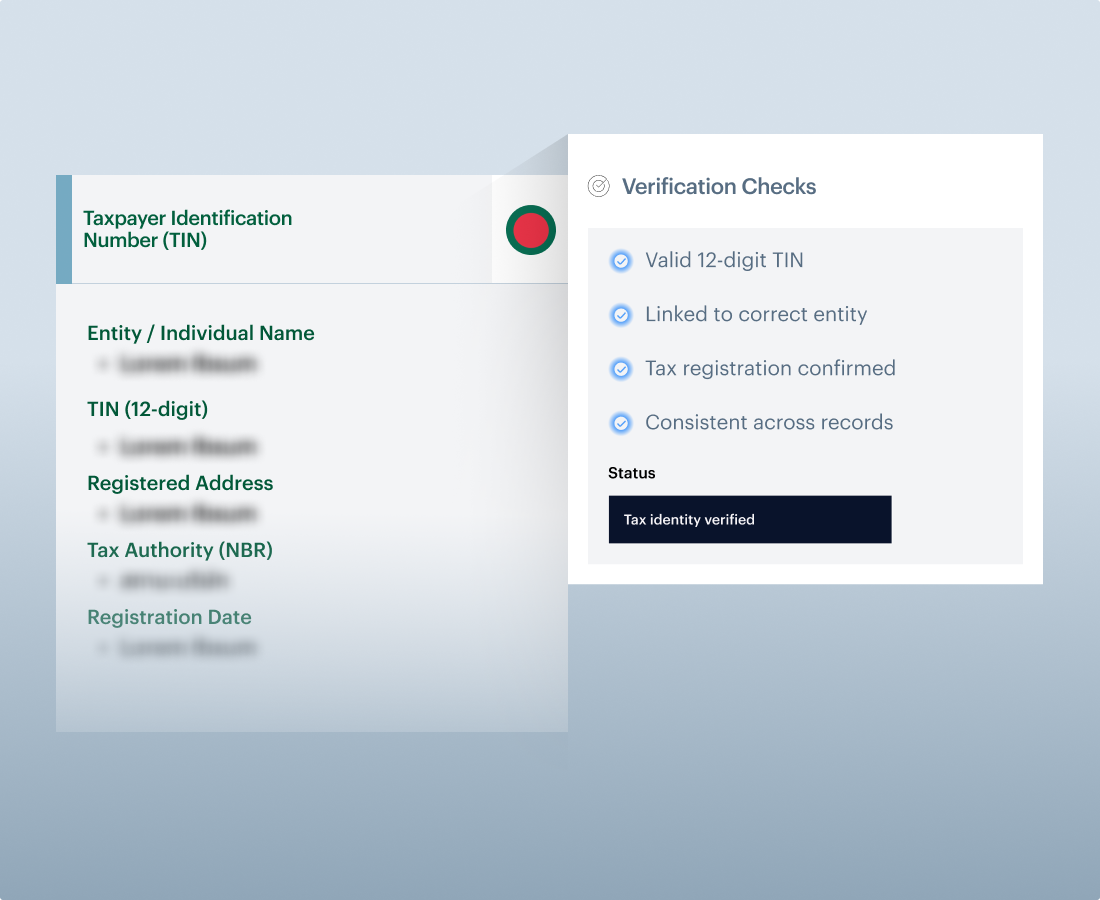Click the Tax Authority (NBR) label
The height and width of the screenshot is (900, 1100).
[180, 551]
